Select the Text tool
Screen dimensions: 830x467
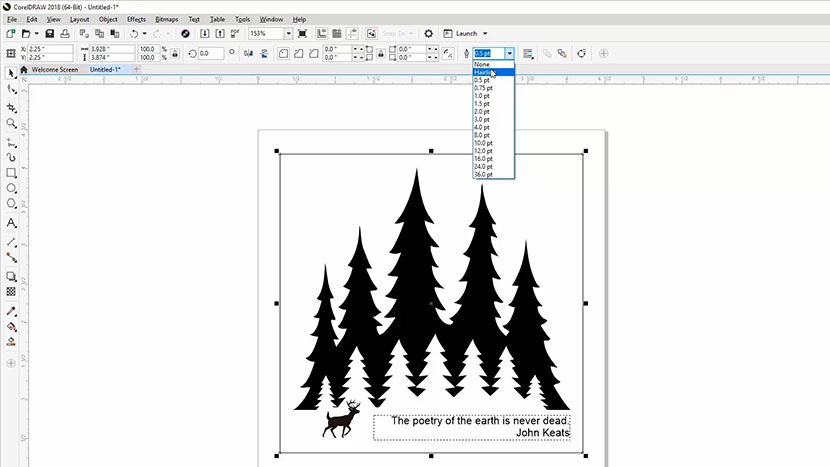coord(11,223)
